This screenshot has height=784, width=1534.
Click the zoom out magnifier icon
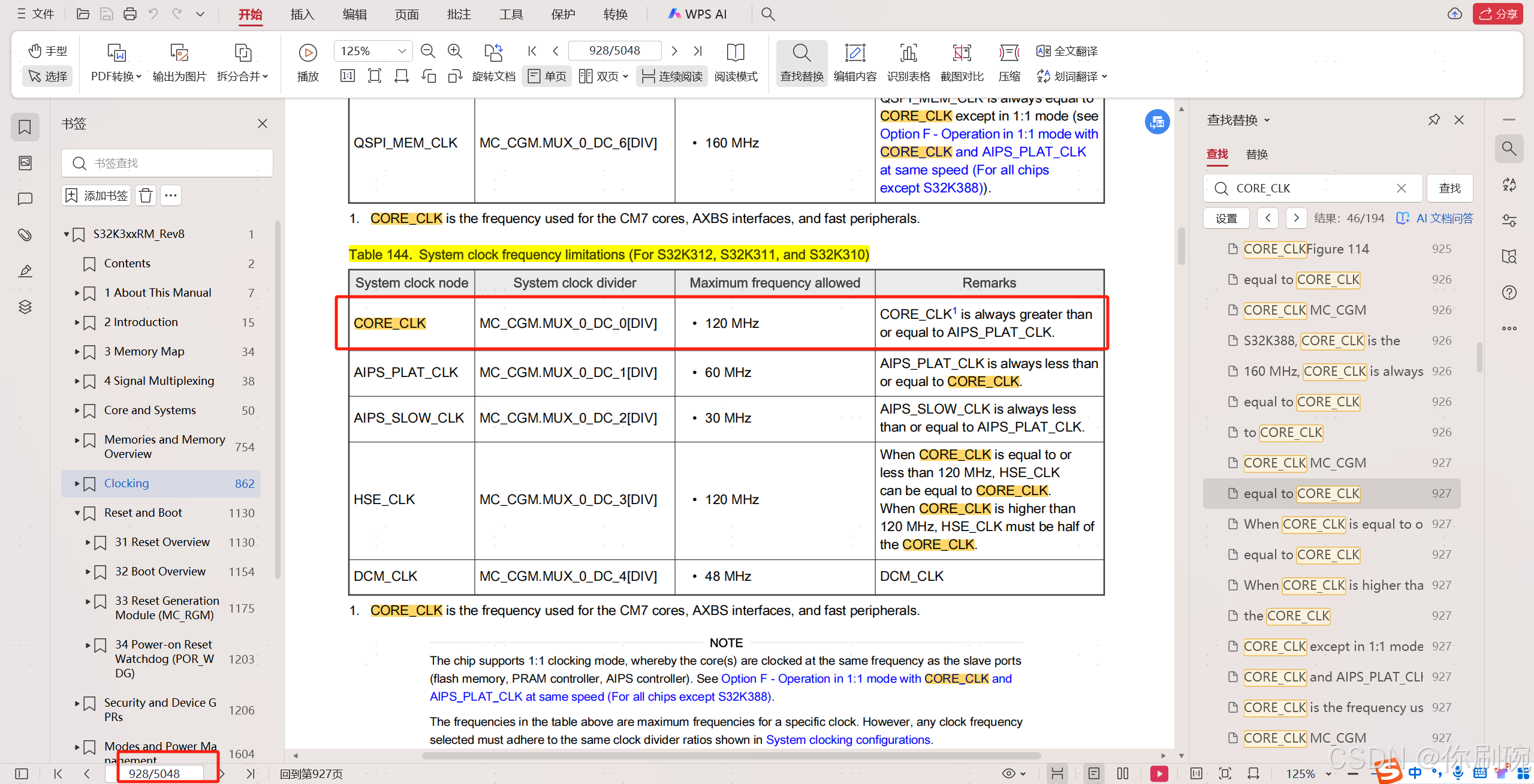[x=427, y=51]
